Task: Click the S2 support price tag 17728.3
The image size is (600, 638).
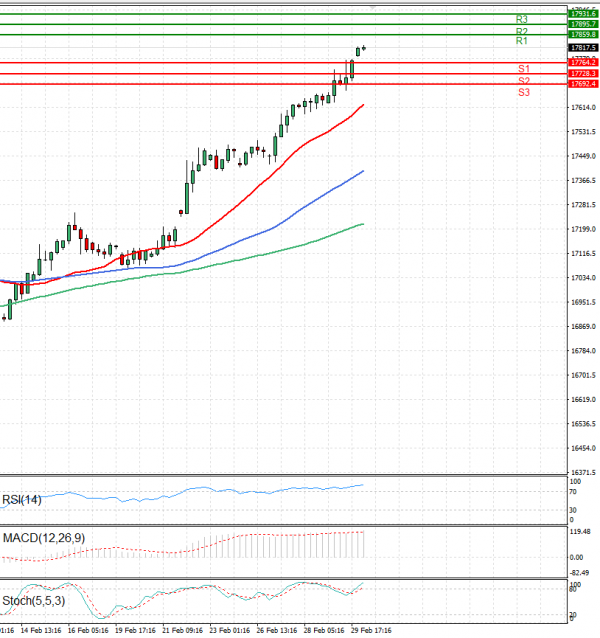Action: (583, 73)
